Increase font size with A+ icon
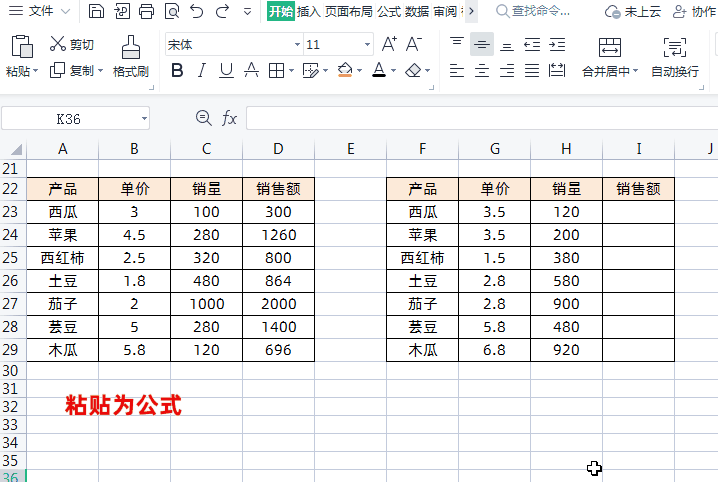The height and width of the screenshot is (482, 718). pos(389,44)
